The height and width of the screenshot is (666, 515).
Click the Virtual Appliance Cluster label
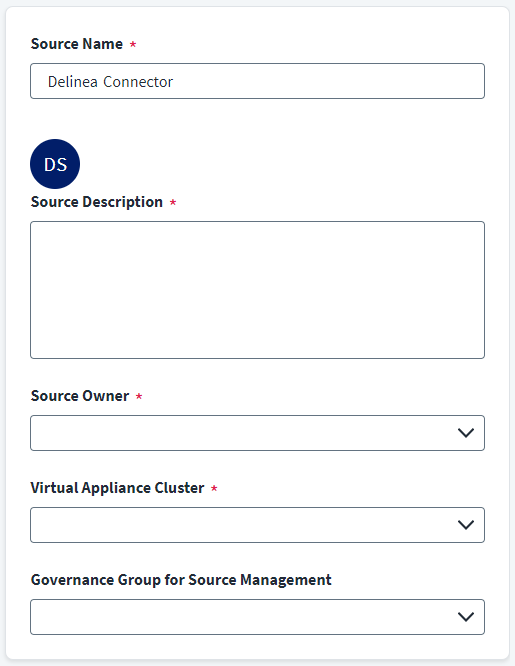click(117, 488)
